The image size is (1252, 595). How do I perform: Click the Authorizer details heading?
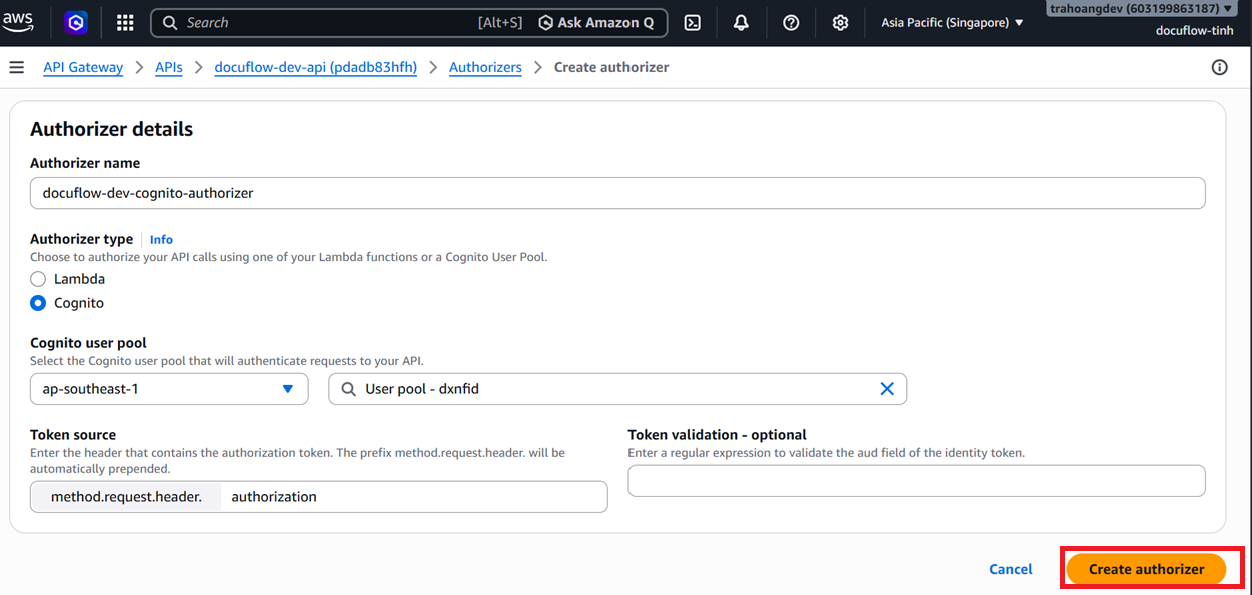point(111,129)
